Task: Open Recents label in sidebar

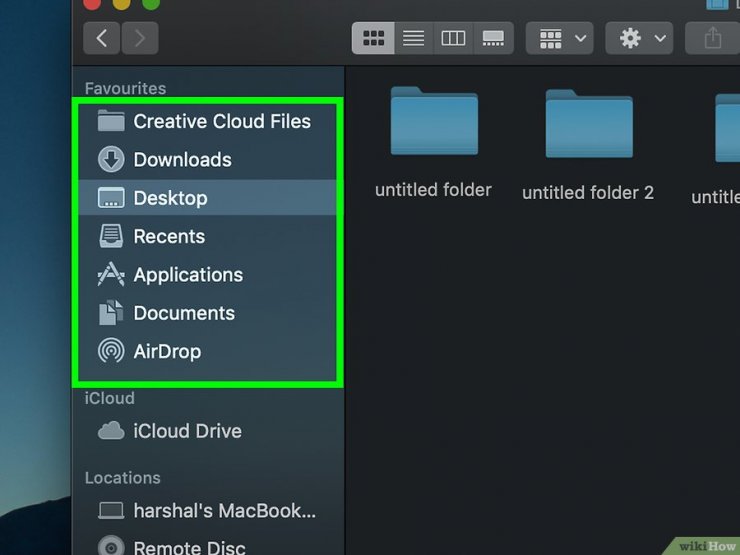Action: pos(169,236)
